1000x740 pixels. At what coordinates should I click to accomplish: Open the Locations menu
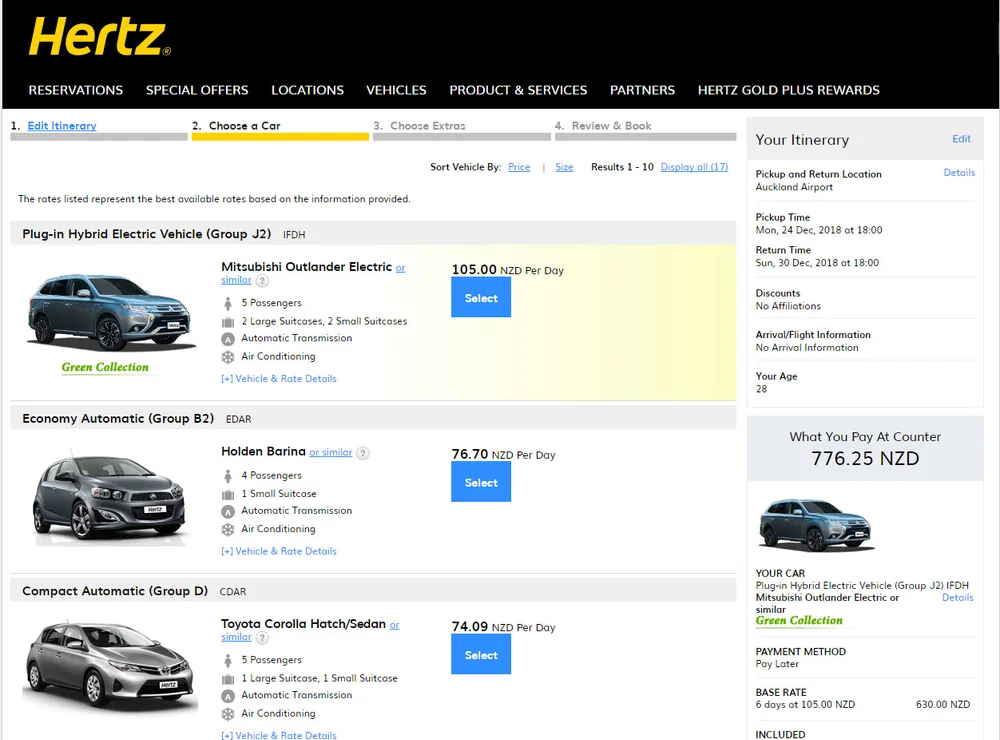tap(307, 90)
